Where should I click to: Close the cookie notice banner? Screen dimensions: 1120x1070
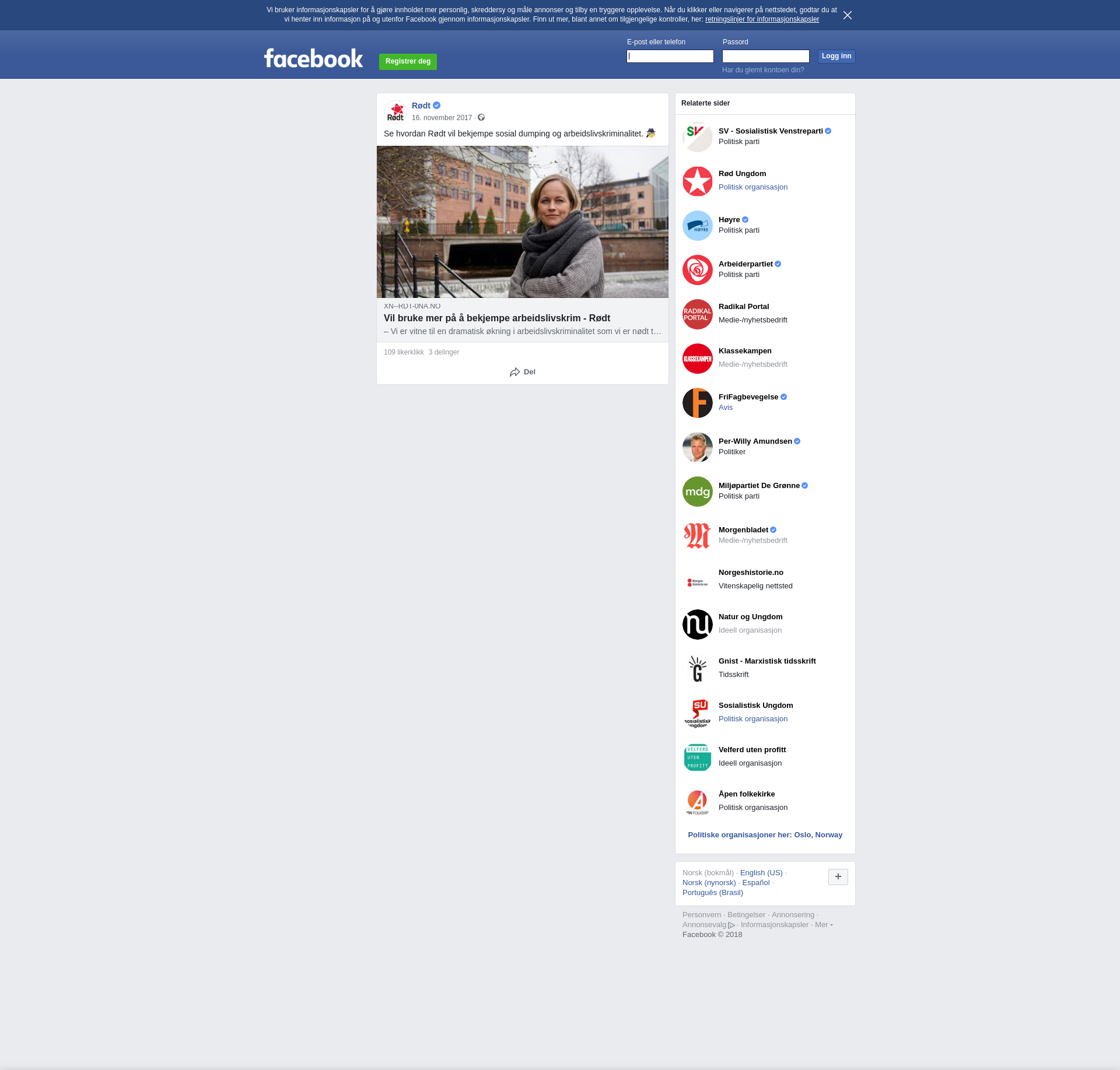coord(848,15)
